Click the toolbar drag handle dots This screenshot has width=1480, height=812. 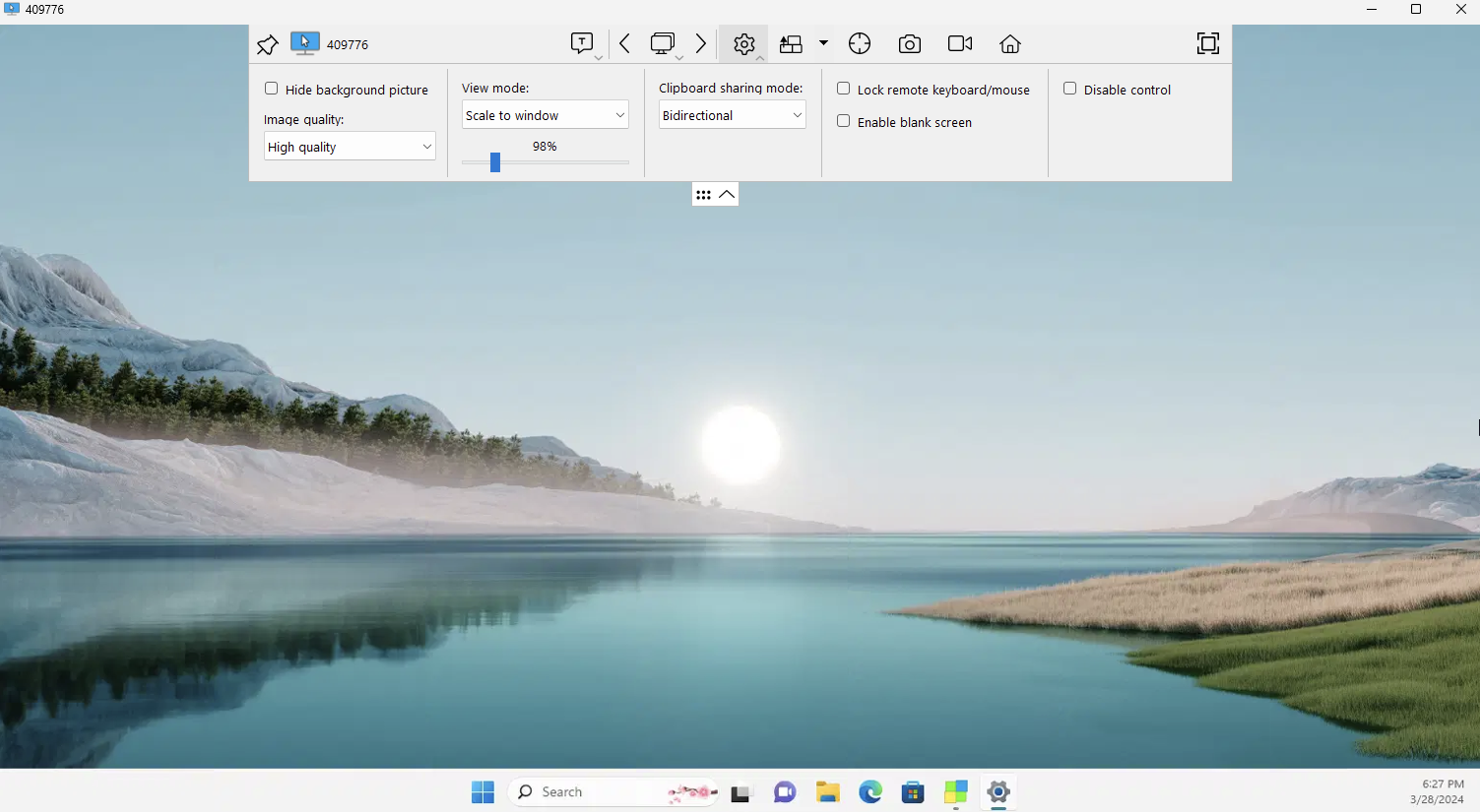click(x=703, y=195)
